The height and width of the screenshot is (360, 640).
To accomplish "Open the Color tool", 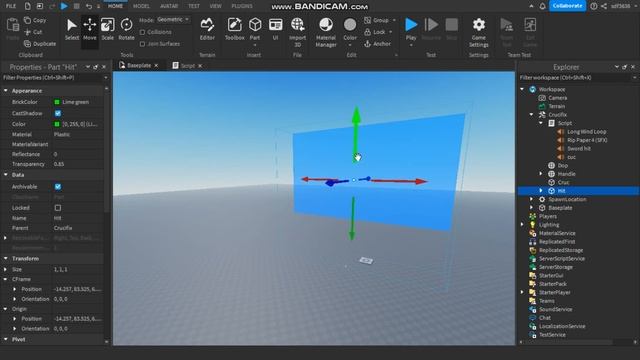I will click(350, 29).
